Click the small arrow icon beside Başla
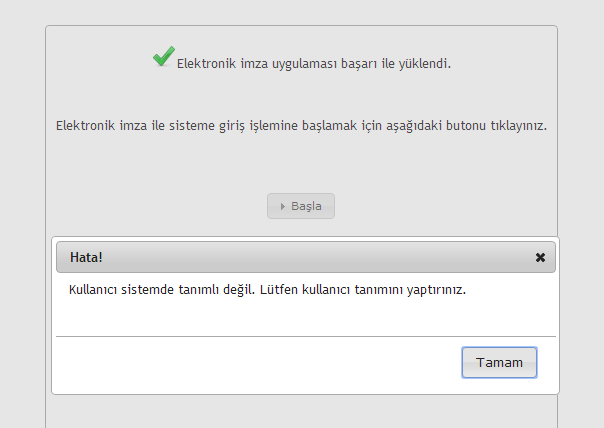This screenshot has height=428, width=604. [x=283, y=206]
